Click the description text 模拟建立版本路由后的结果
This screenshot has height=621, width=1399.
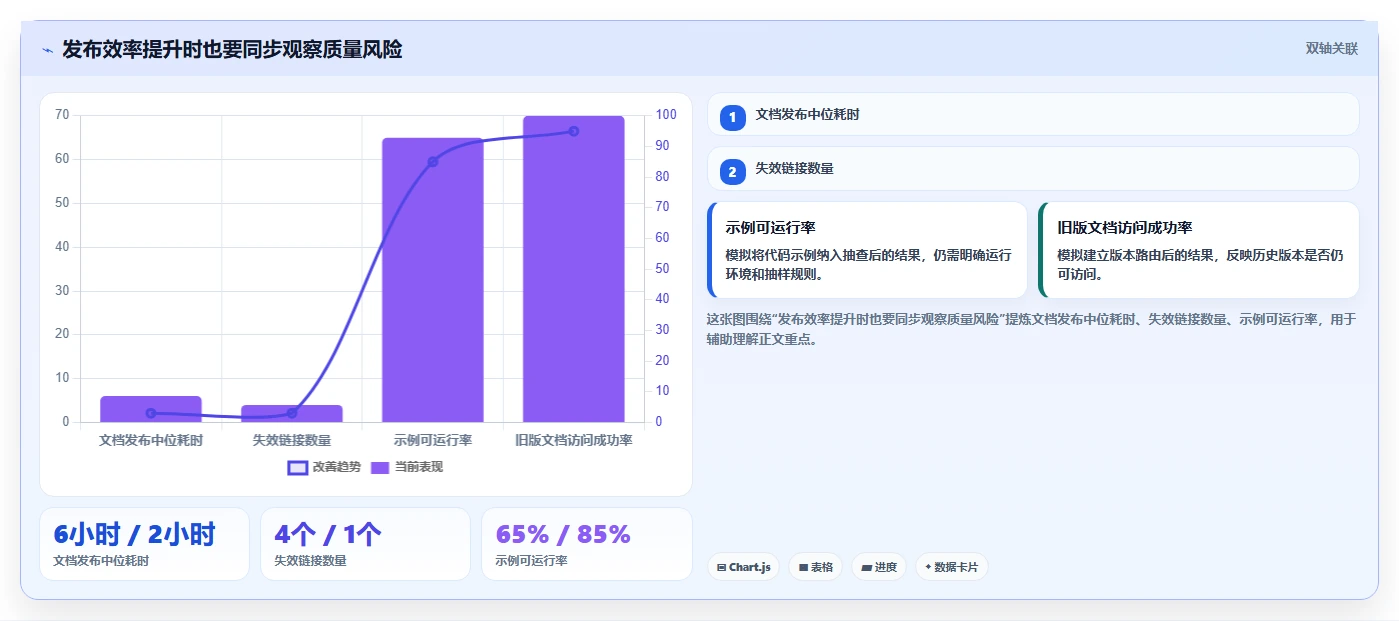click(1200, 264)
